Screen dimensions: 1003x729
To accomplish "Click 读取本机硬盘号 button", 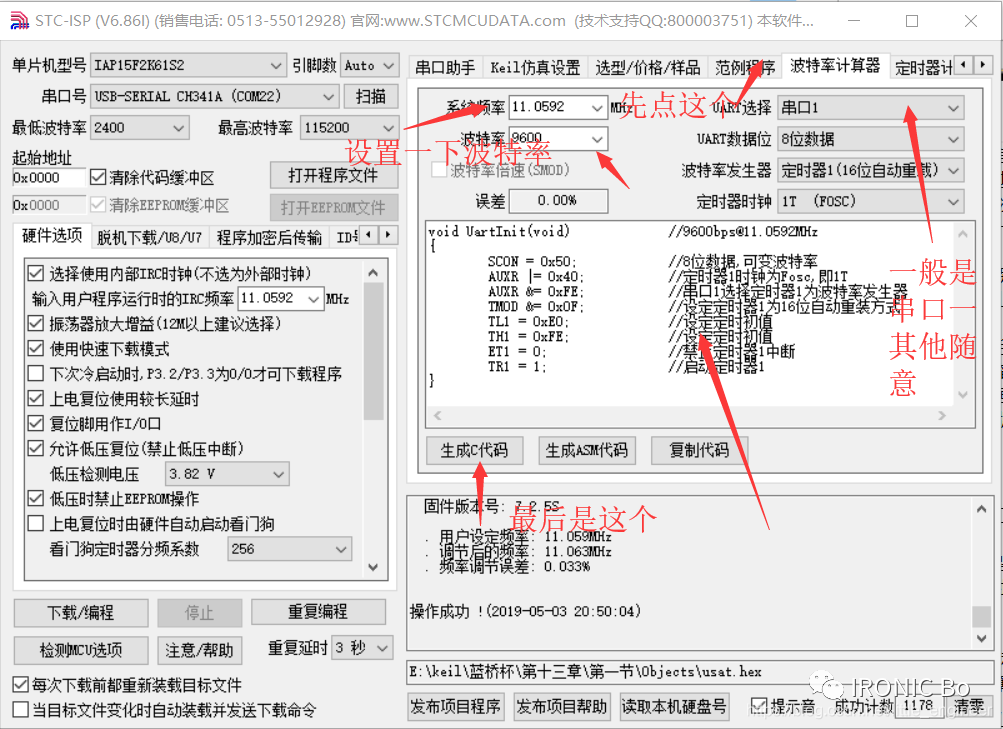I will [674, 707].
